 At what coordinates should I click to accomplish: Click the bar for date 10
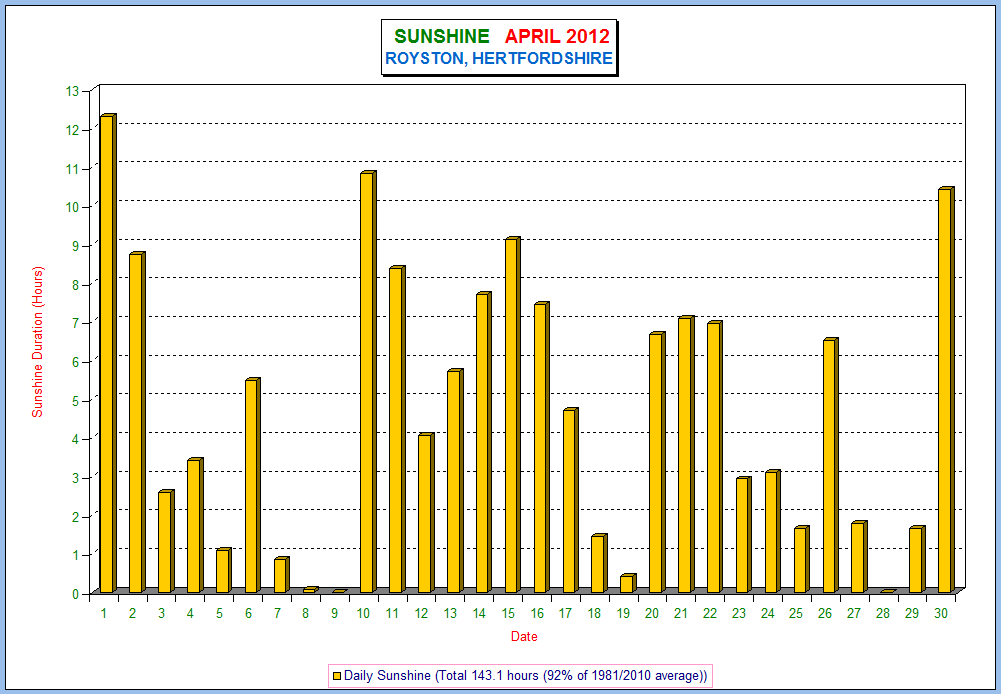click(x=368, y=382)
